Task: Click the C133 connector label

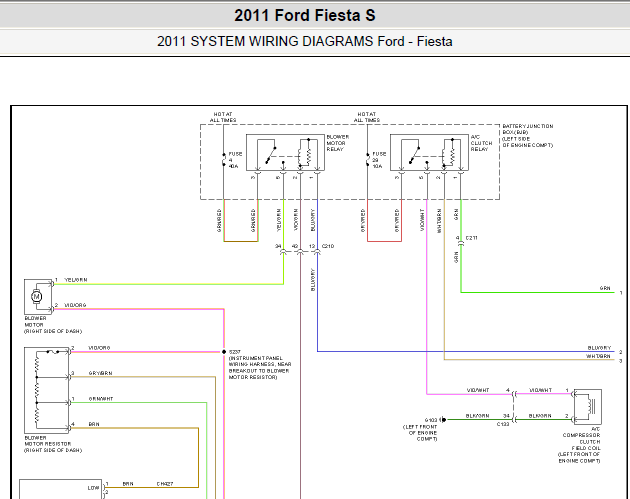Action: pyautogui.click(x=503, y=424)
